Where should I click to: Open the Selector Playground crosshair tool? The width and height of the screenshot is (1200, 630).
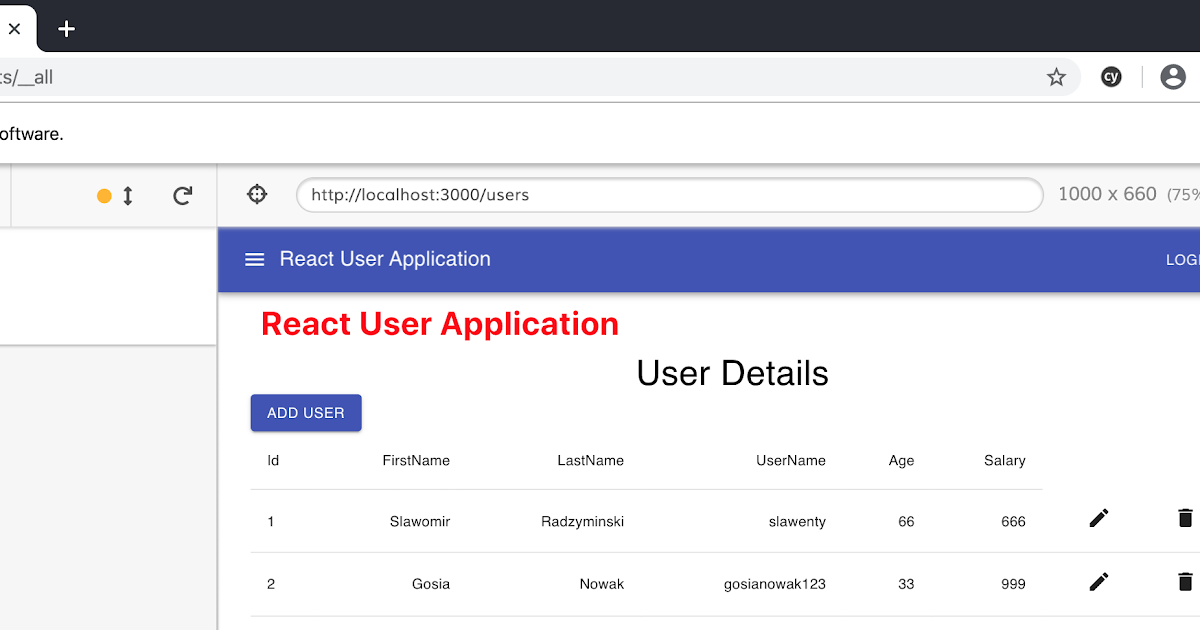(x=257, y=195)
